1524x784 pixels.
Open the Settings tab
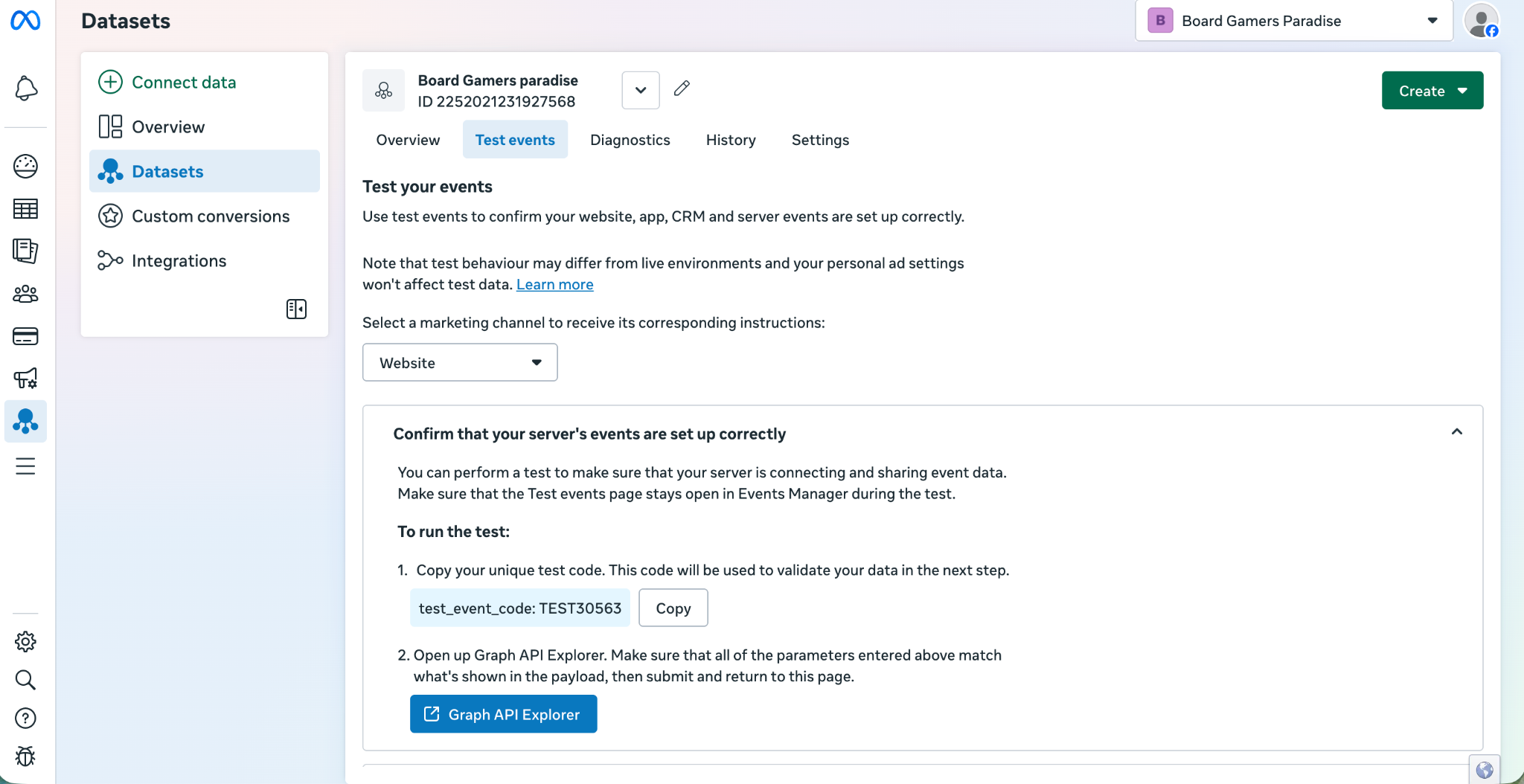click(x=820, y=140)
